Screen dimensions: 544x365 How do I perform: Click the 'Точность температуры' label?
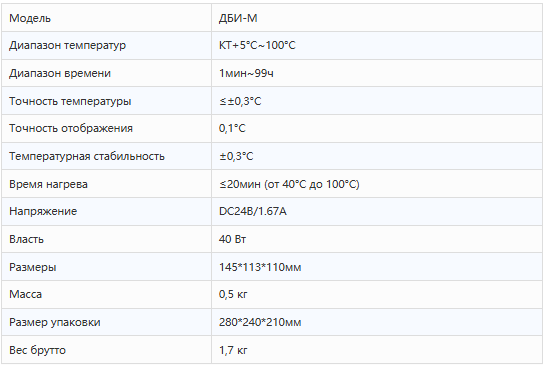(70, 101)
